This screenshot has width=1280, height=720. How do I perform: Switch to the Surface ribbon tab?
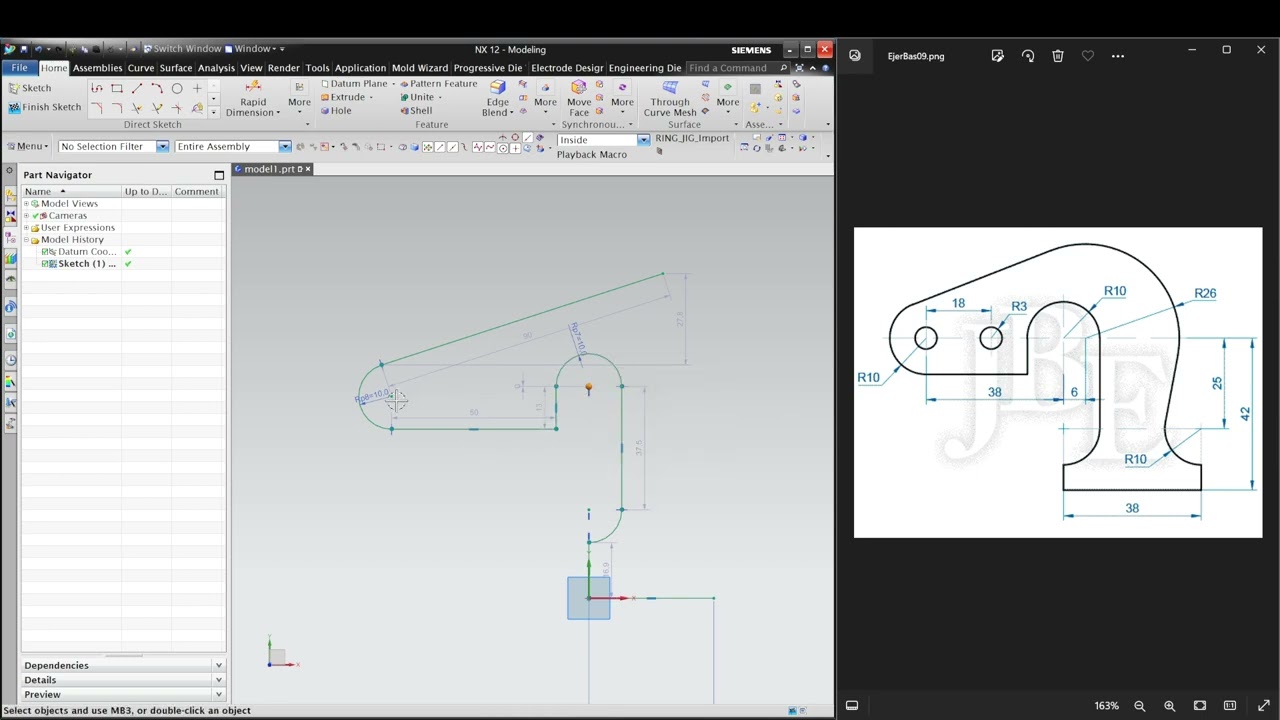click(x=176, y=68)
